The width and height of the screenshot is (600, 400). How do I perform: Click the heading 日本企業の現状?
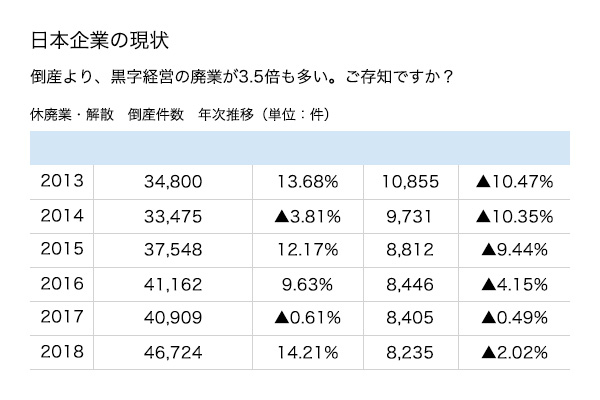pos(99,40)
